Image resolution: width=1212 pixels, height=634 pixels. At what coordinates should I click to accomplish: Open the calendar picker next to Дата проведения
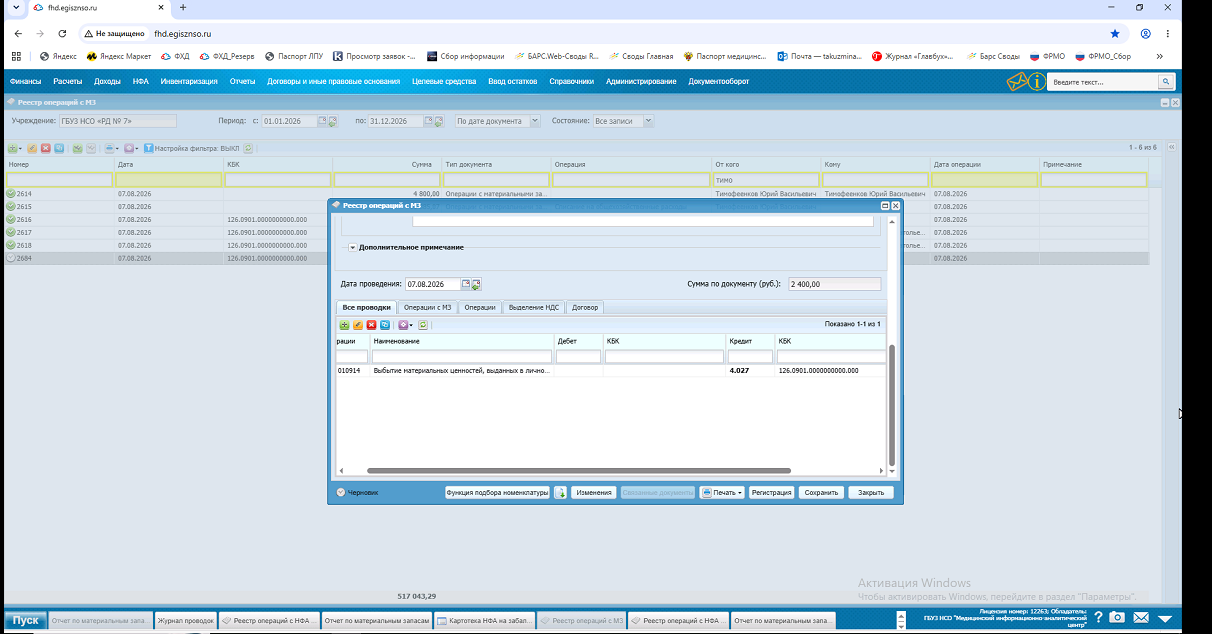click(x=466, y=284)
